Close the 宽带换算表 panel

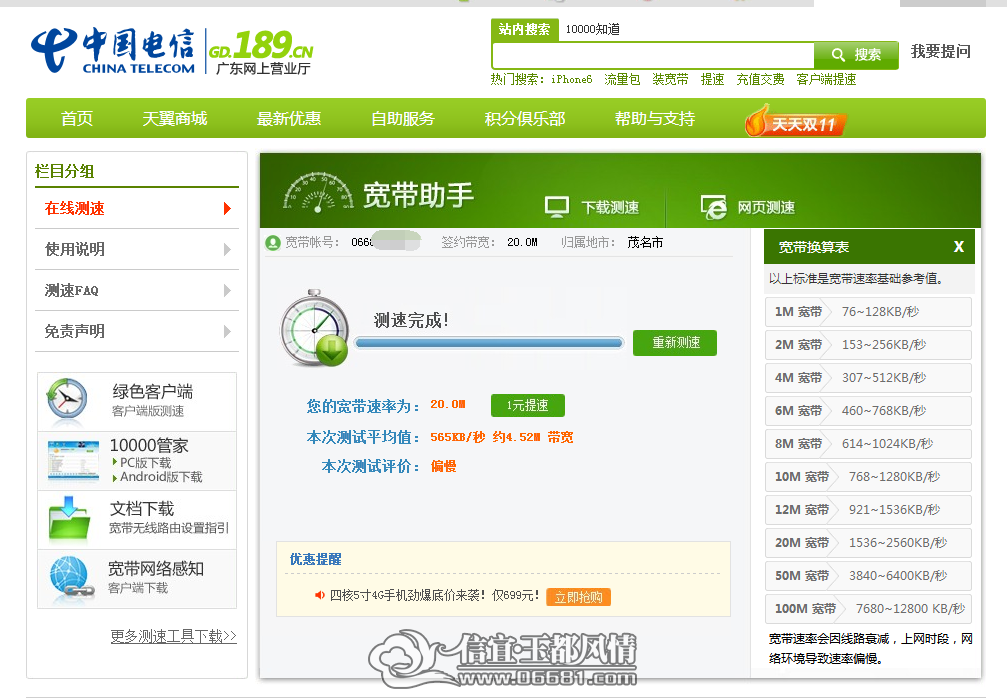point(958,247)
